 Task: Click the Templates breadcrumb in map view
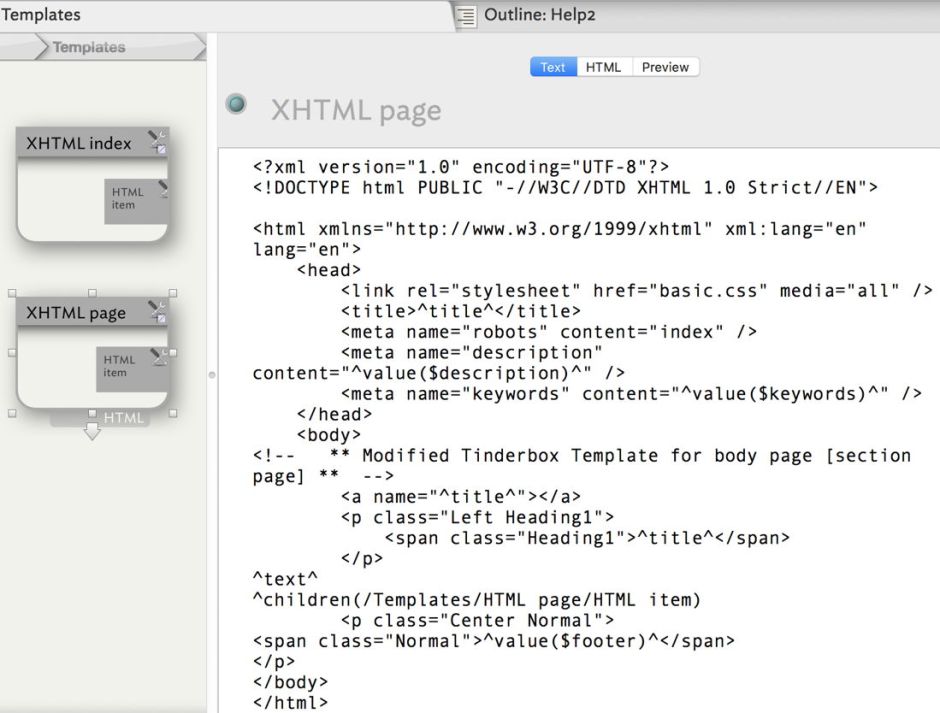click(88, 47)
